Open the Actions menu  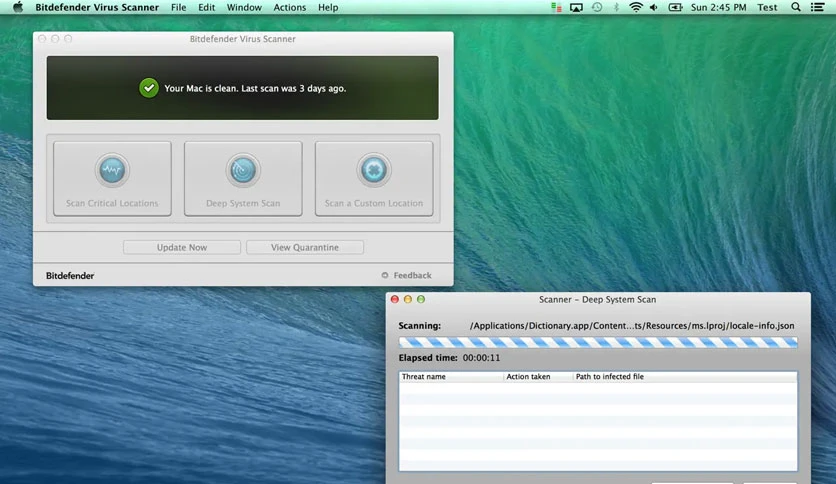coord(290,7)
